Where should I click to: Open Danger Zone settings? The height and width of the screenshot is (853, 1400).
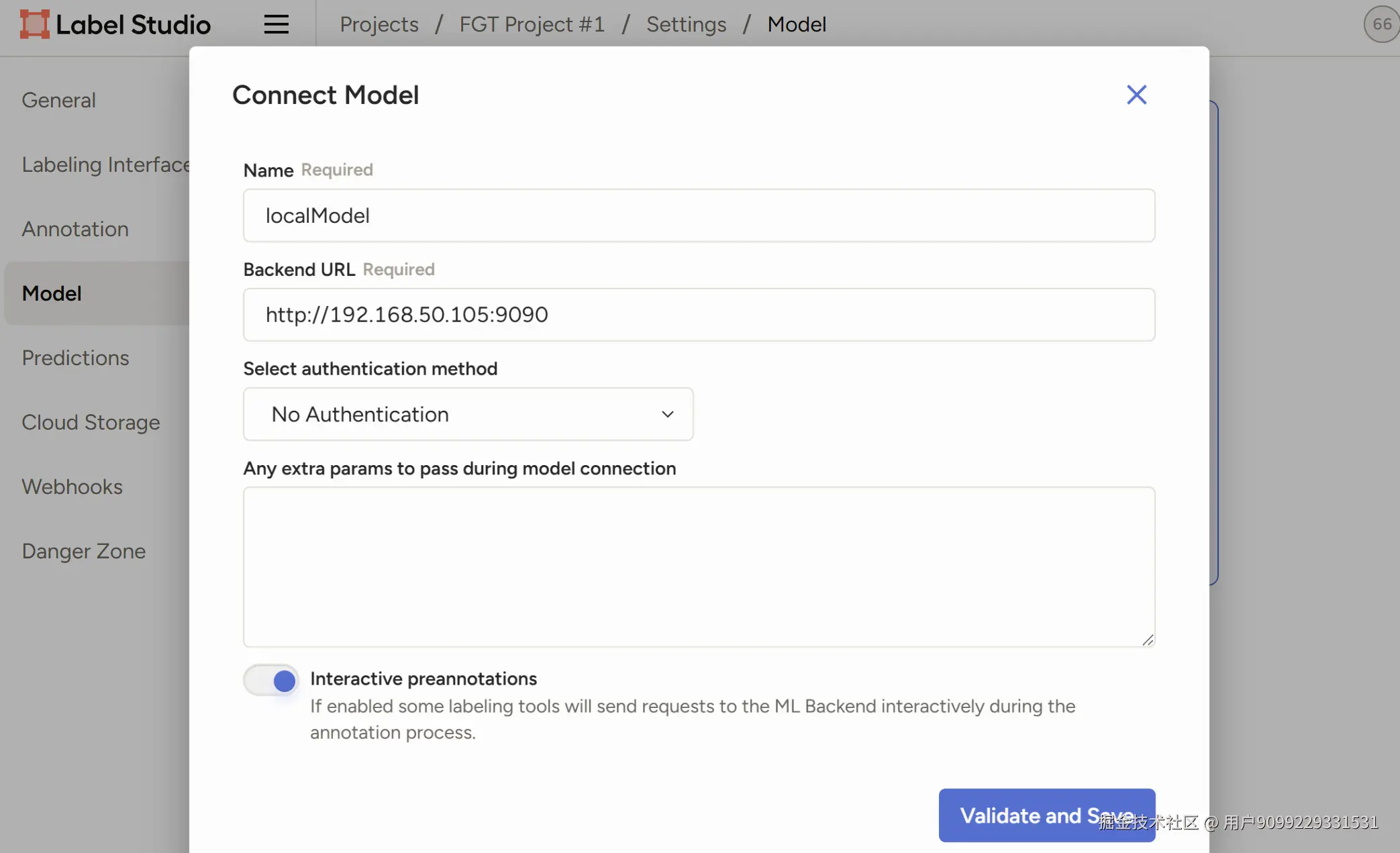[83, 551]
